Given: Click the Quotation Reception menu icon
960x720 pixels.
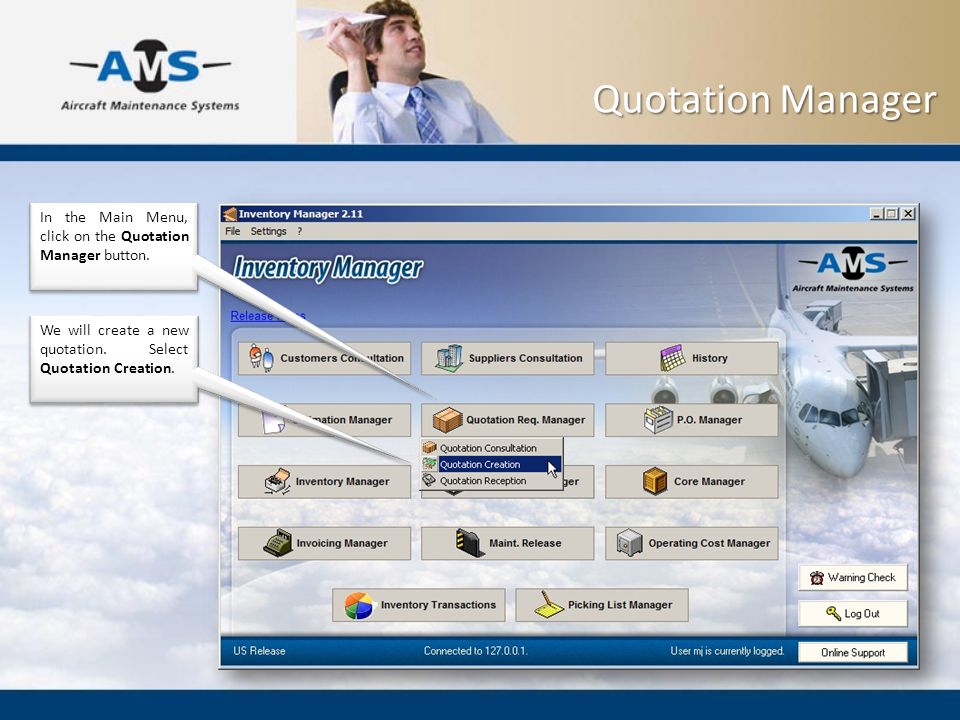Looking at the screenshot, I should coord(430,481).
